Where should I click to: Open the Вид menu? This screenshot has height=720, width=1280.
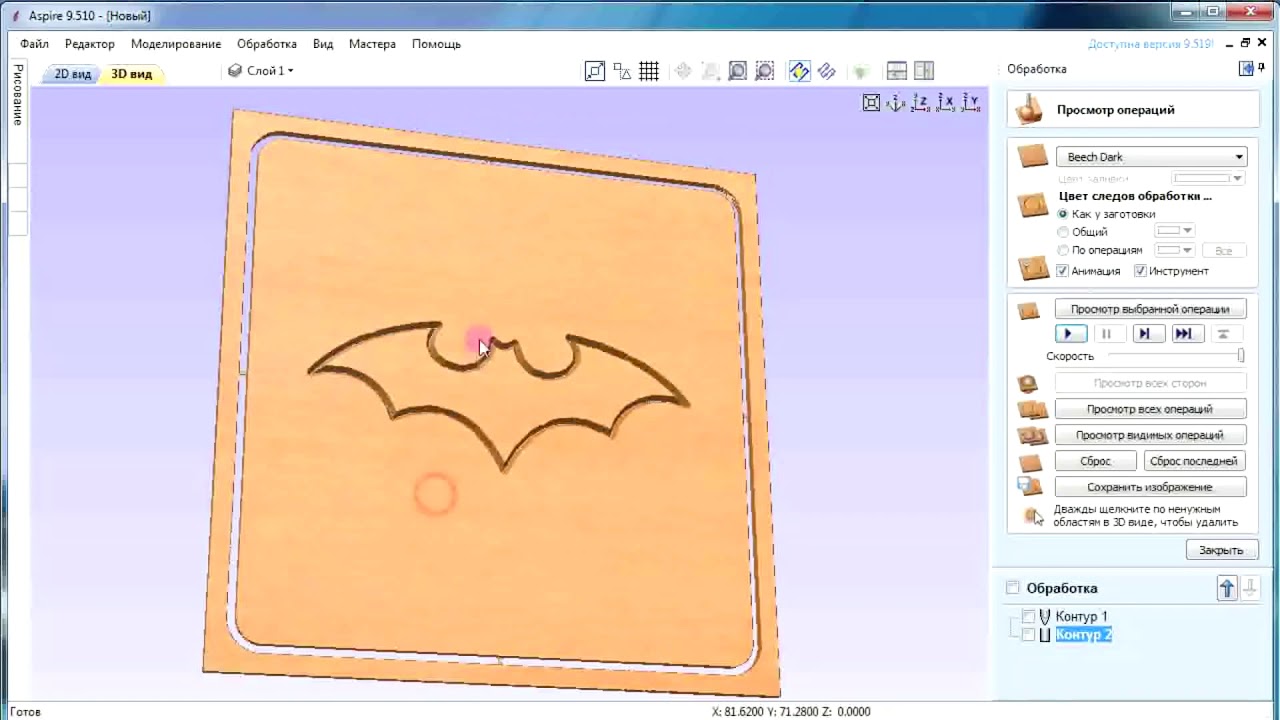323,44
